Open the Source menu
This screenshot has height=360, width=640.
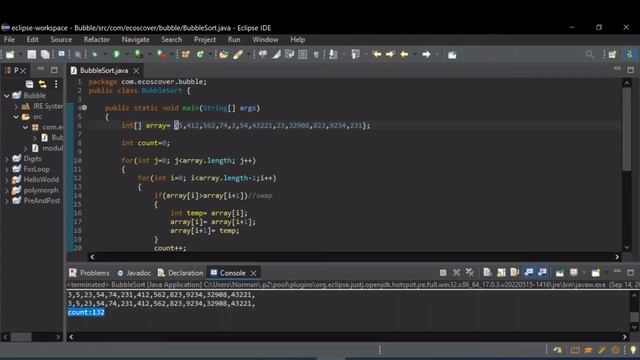tap(61, 40)
